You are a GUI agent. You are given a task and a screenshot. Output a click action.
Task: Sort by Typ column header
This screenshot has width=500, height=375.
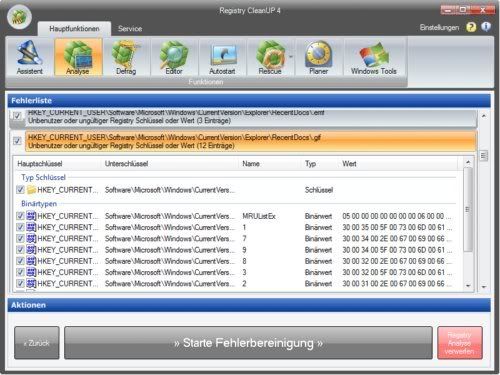click(320, 164)
